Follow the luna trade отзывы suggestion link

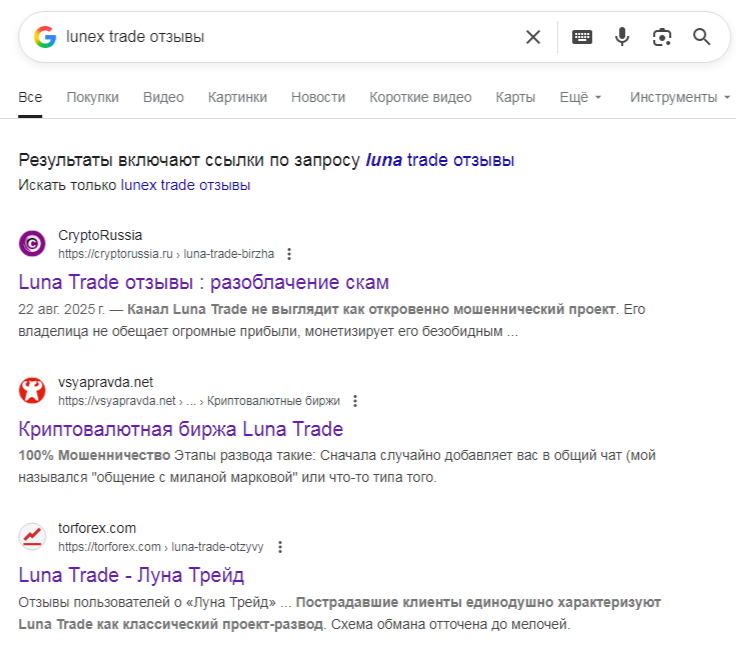[440, 160]
